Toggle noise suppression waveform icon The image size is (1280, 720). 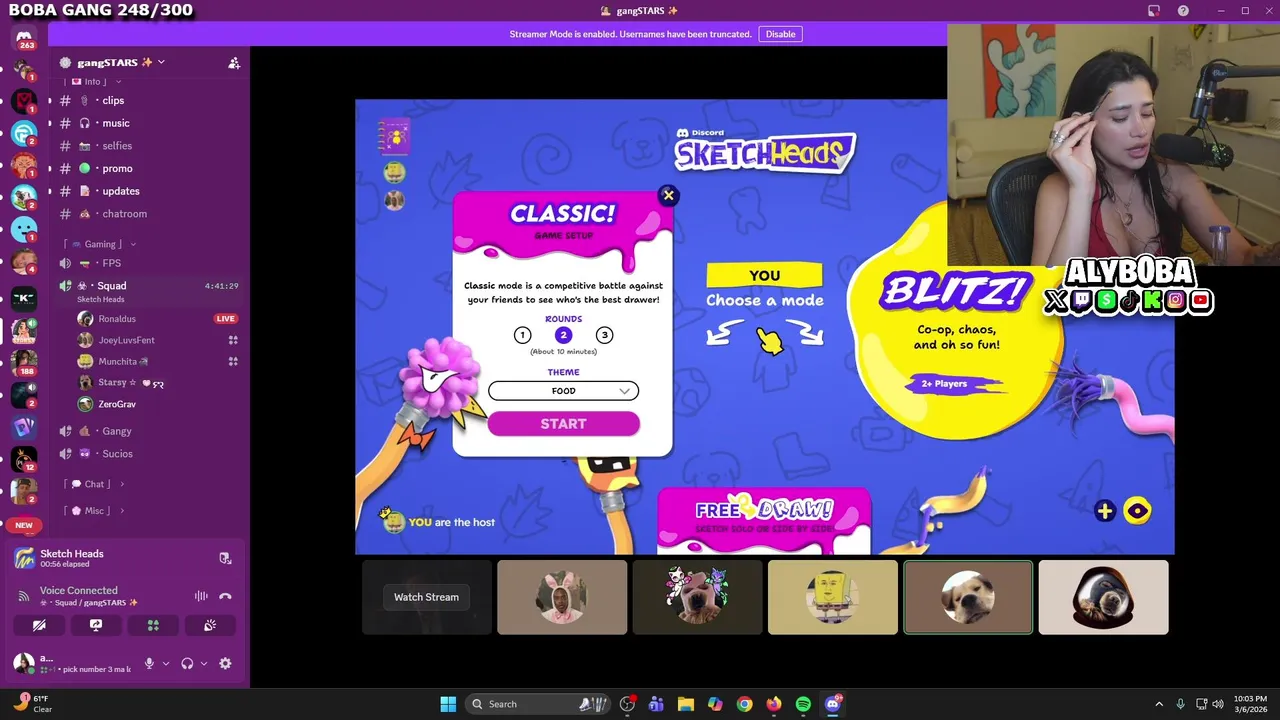(x=201, y=596)
